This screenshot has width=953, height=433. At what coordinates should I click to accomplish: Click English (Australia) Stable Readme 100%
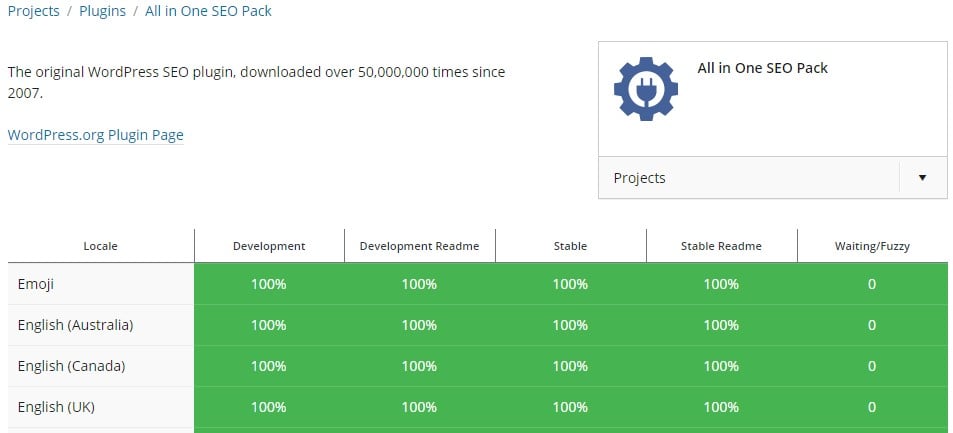(721, 325)
